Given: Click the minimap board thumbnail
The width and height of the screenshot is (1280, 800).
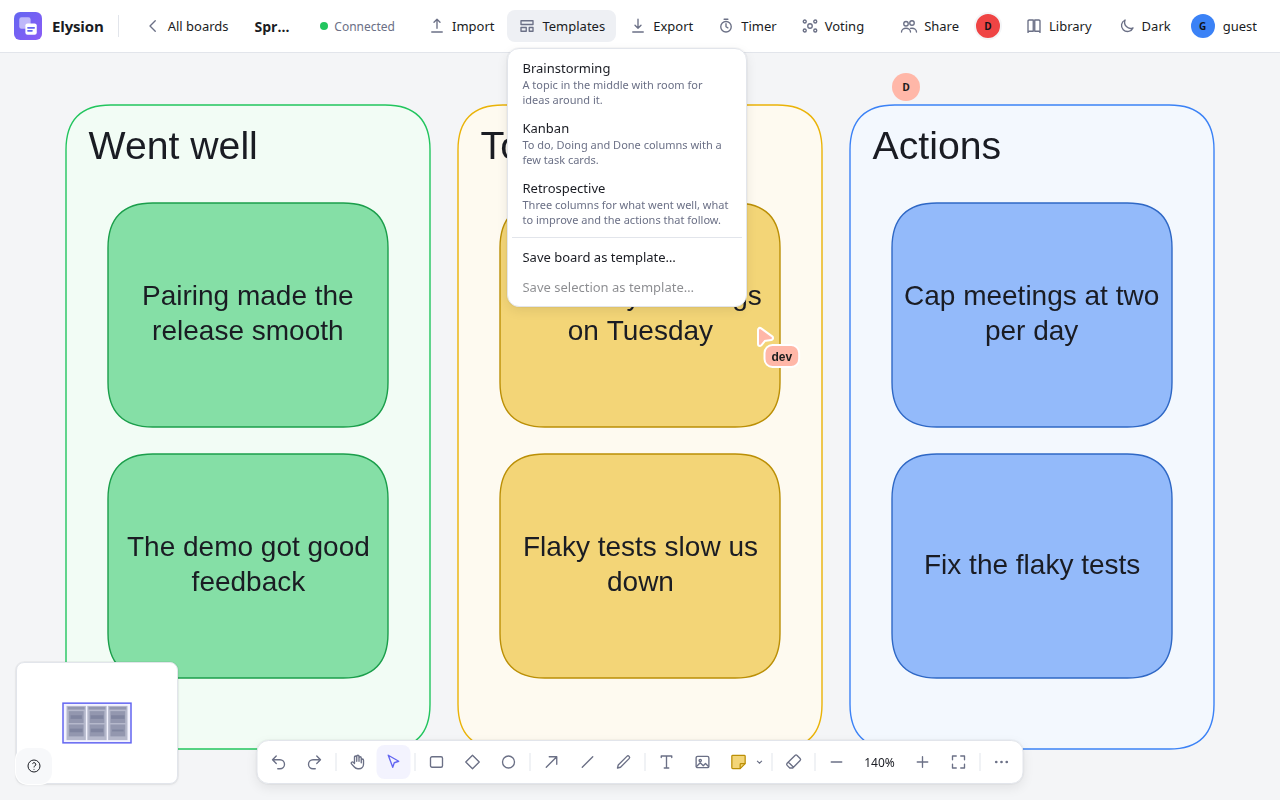Looking at the screenshot, I should click(97, 723).
